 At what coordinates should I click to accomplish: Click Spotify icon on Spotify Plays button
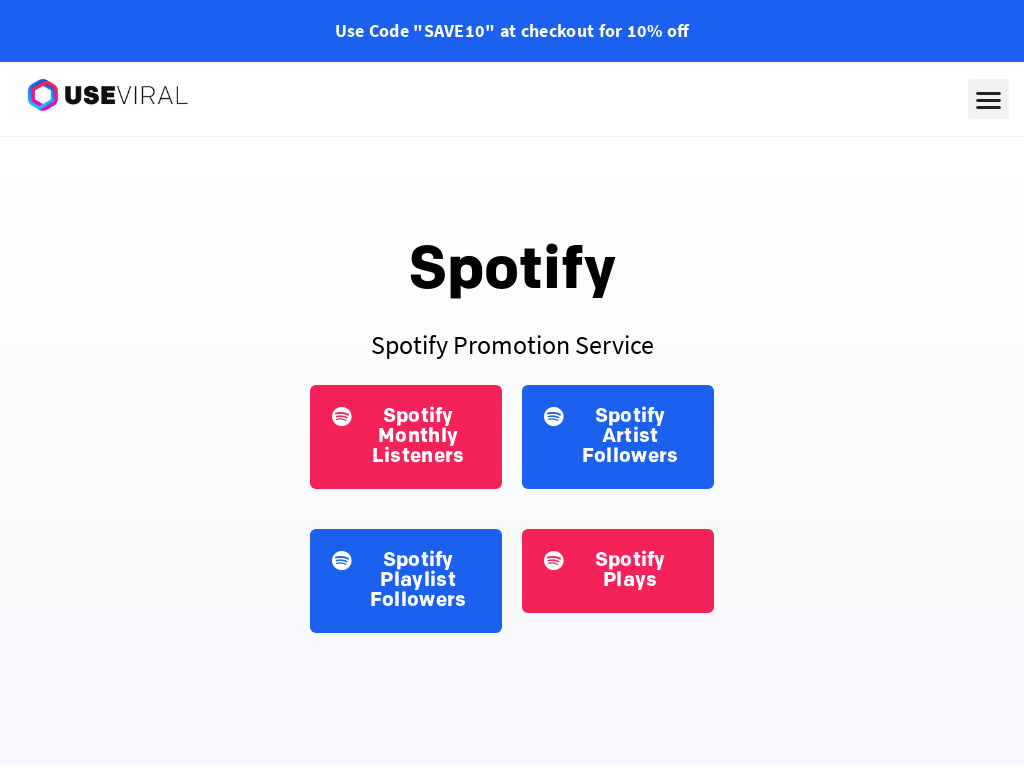click(x=554, y=560)
